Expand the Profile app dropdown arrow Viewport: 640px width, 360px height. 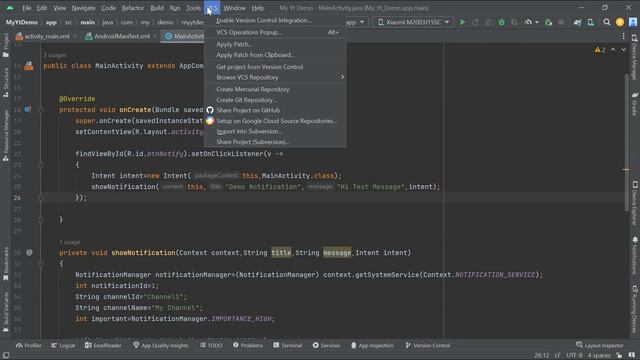point(537,22)
